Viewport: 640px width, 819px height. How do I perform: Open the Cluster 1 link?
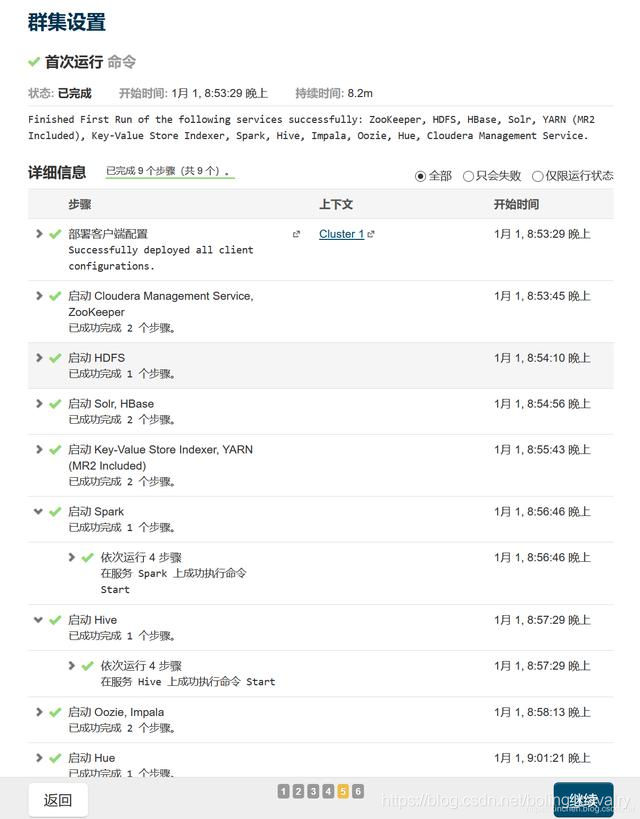[x=342, y=234]
